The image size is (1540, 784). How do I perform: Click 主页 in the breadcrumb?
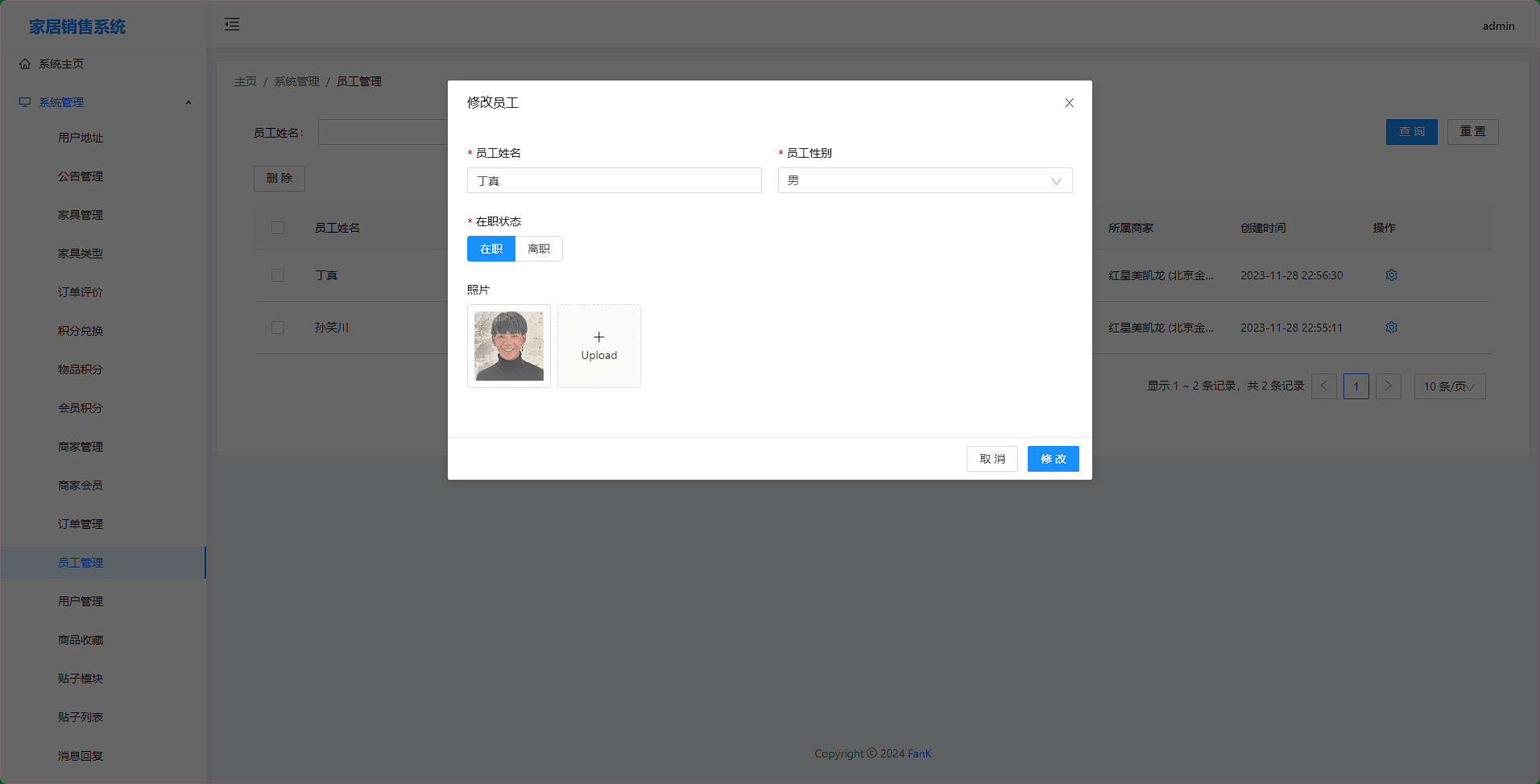click(x=246, y=82)
